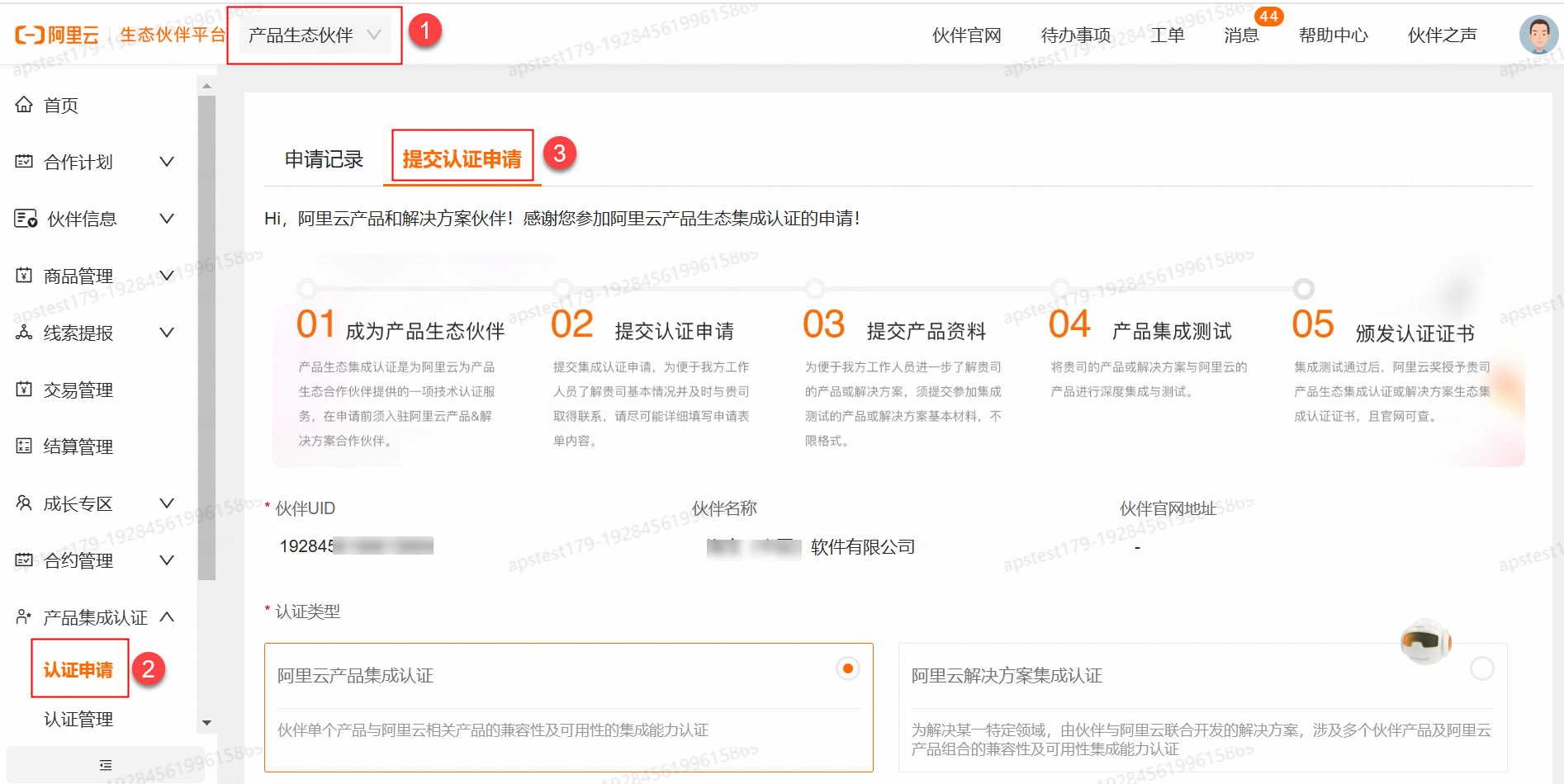Open 待办事项 in the top navigation
This screenshot has height=784, width=1564.
point(1076,35)
